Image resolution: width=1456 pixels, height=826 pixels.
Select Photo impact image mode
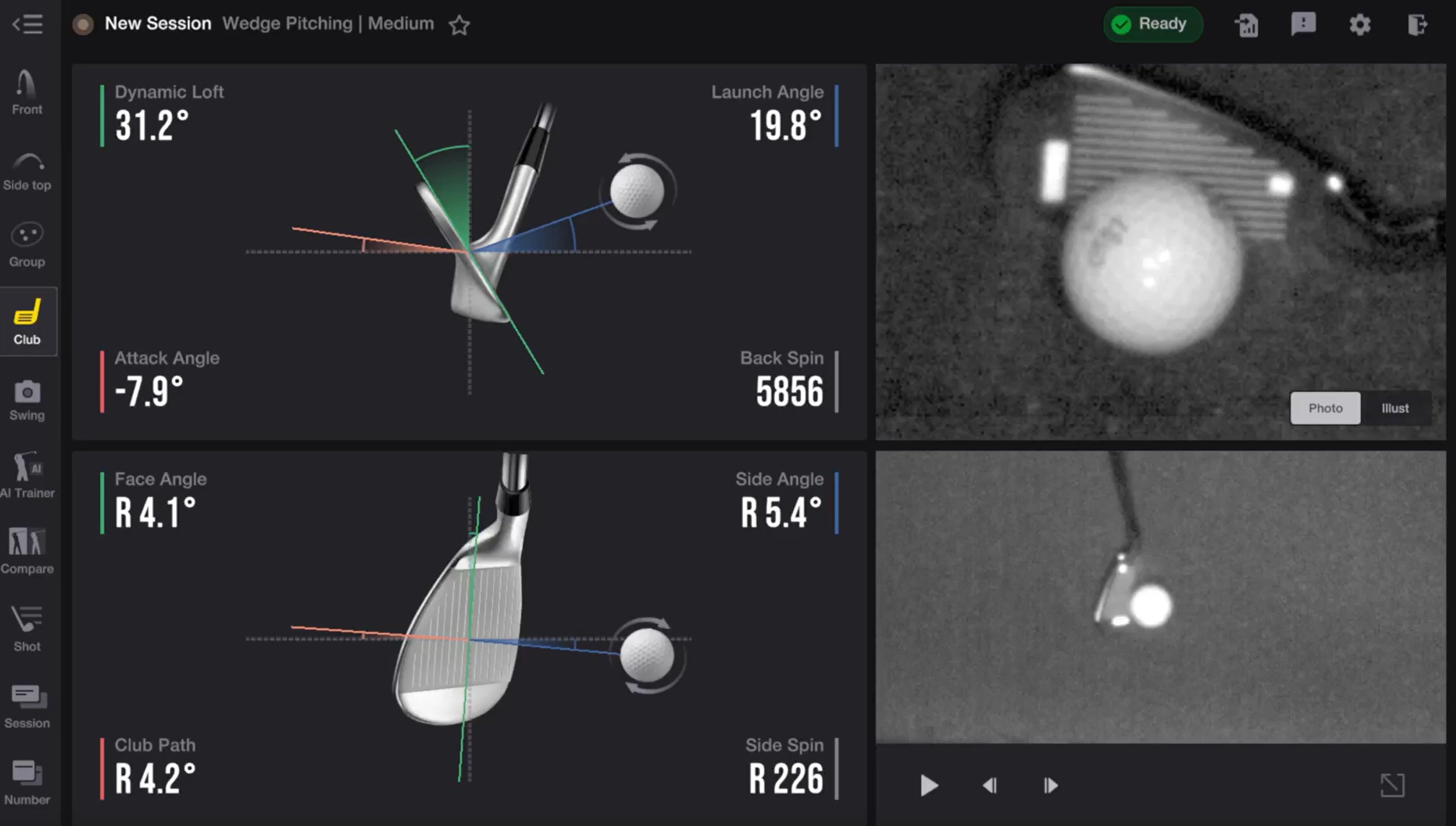pyautogui.click(x=1325, y=408)
